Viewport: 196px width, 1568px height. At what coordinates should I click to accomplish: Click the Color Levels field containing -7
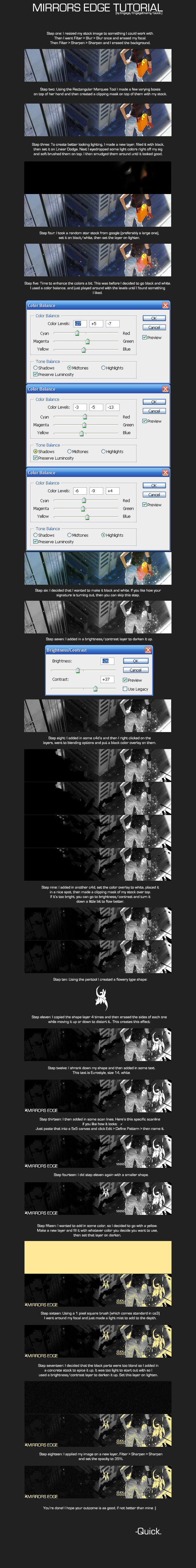(x=113, y=324)
